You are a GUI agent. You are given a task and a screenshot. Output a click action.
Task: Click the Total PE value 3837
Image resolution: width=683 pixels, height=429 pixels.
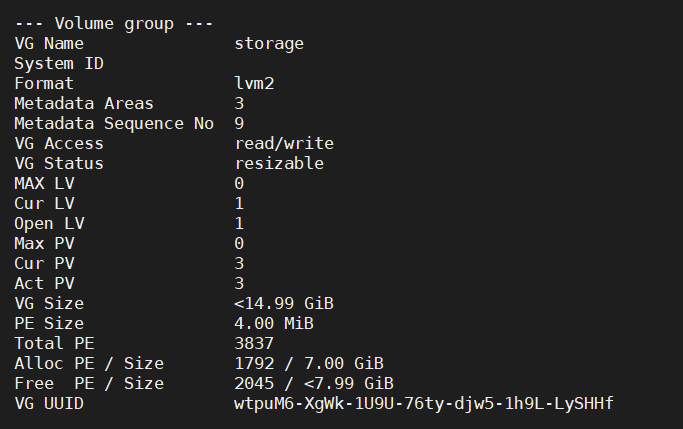[x=254, y=343]
